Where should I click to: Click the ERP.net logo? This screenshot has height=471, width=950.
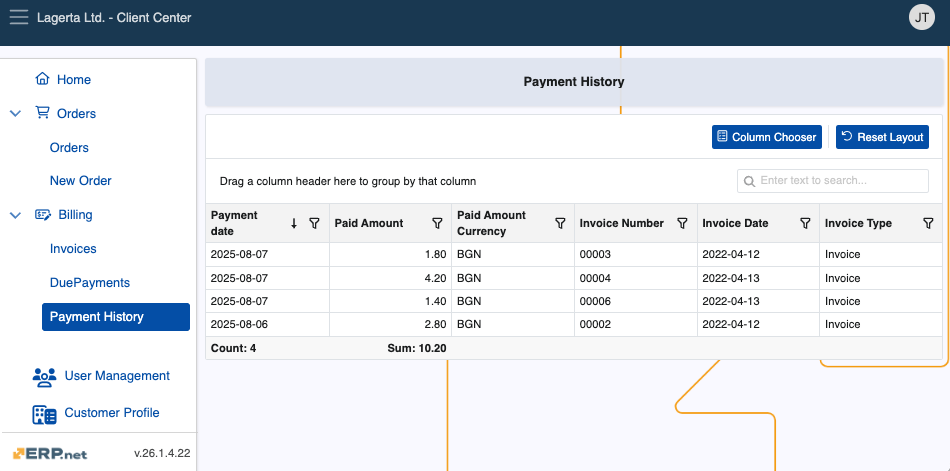click(50, 453)
